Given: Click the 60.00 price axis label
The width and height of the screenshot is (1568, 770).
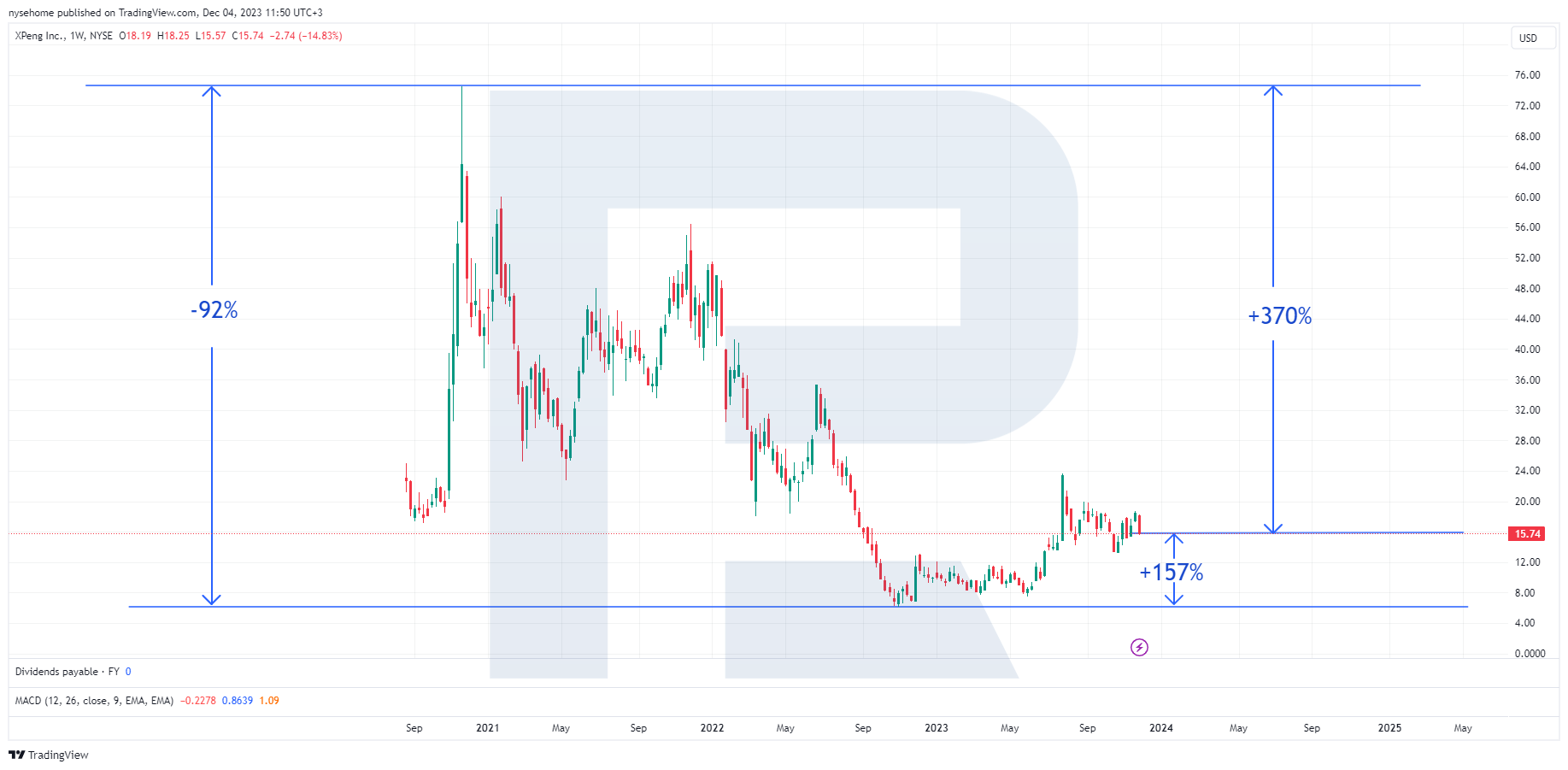Looking at the screenshot, I should tap(1527, 197).
